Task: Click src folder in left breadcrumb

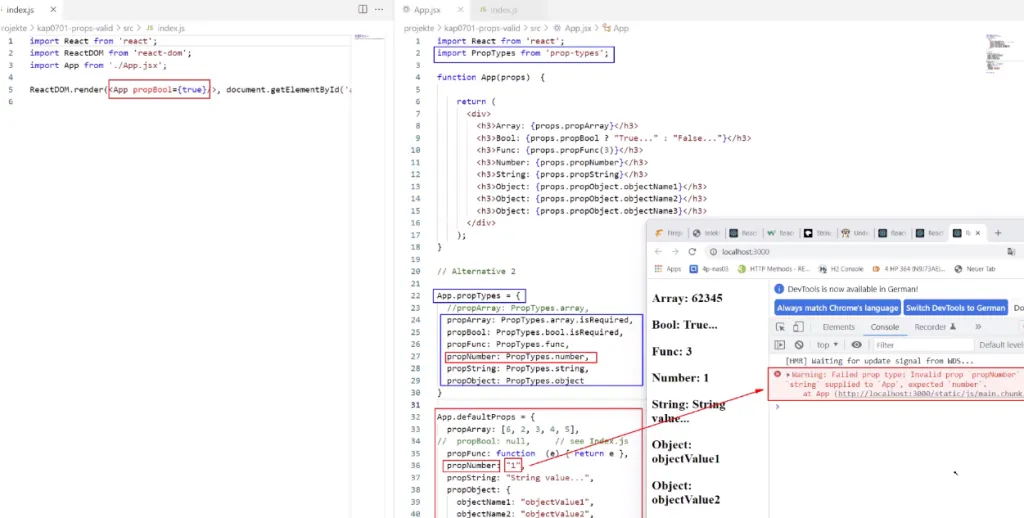Action: 129,28
